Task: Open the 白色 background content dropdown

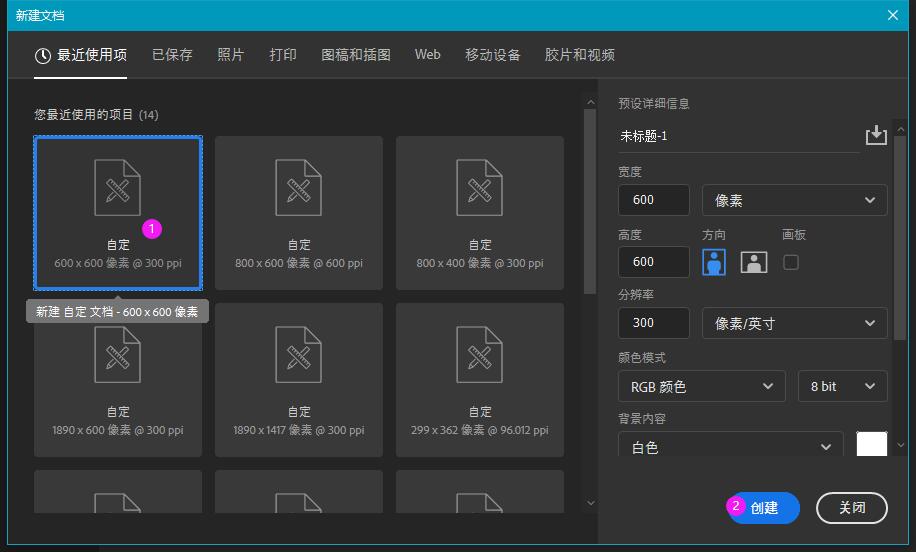Action: click(730, 445)
